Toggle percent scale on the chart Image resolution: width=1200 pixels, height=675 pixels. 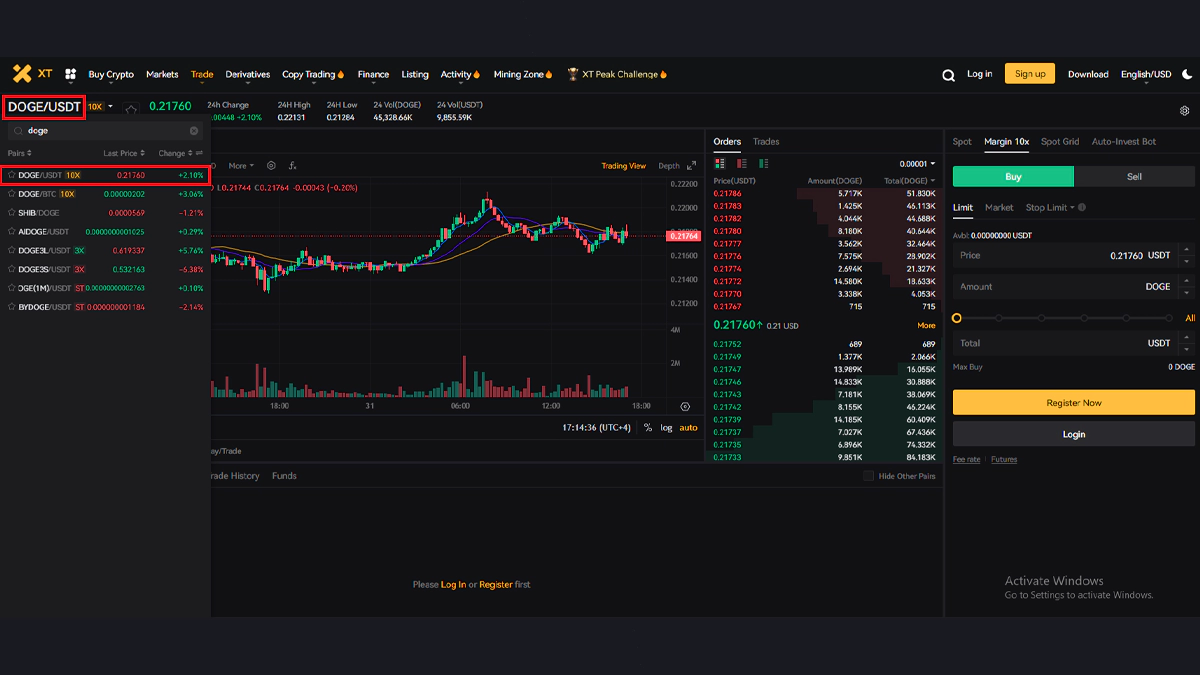pos(648,428)
